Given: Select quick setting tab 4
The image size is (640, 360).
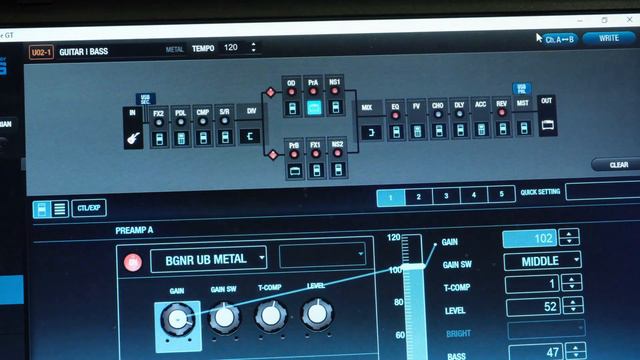Looking at the screenshot, I should [474, 195].
